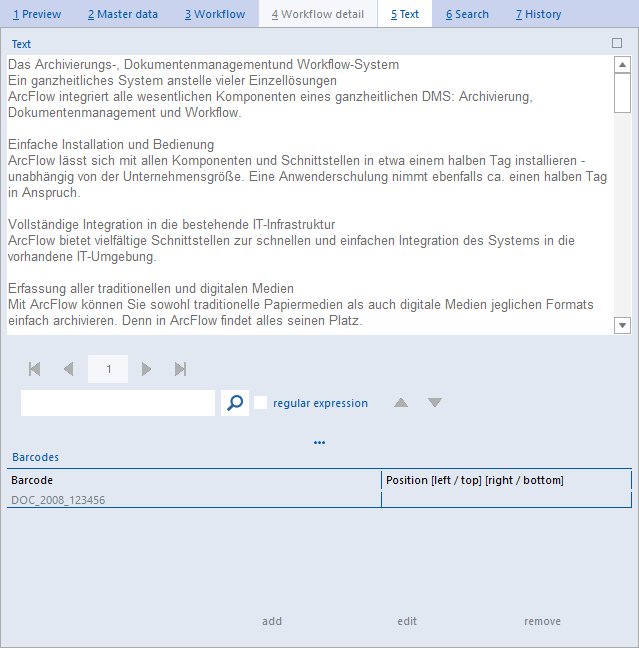This screenshot has height=648, width=639.
Task: Click scroll up arrow of text area
Action: [622, 64]
